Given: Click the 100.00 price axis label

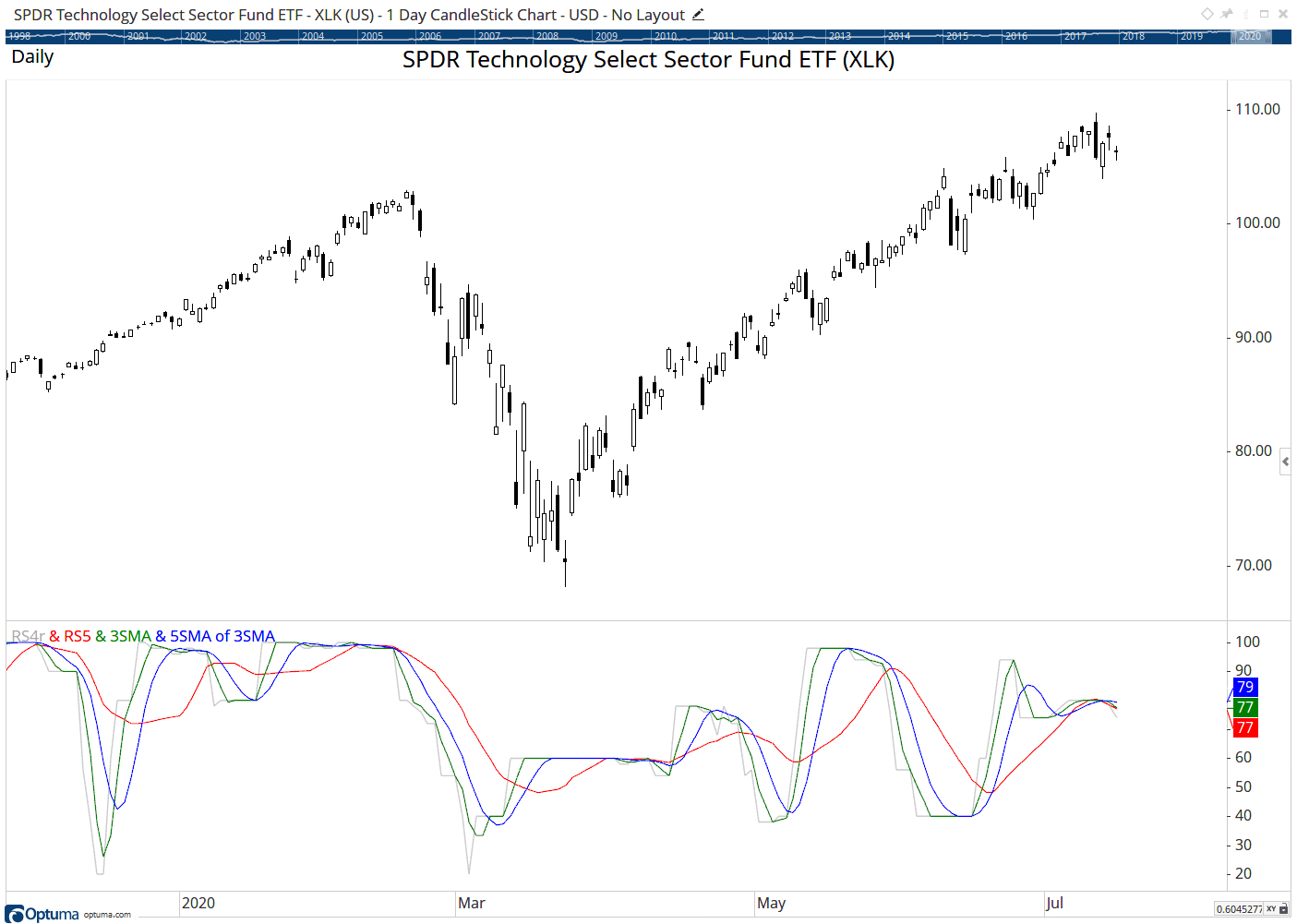Looking at the screenshot, I should click(1257, 222).
